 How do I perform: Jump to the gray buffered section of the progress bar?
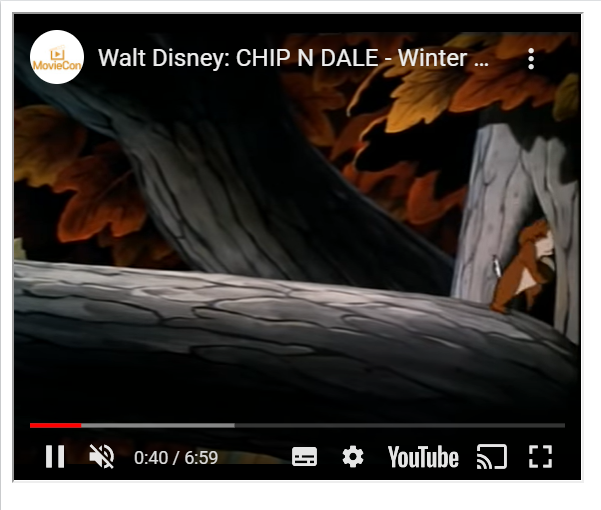click(158, 425)
